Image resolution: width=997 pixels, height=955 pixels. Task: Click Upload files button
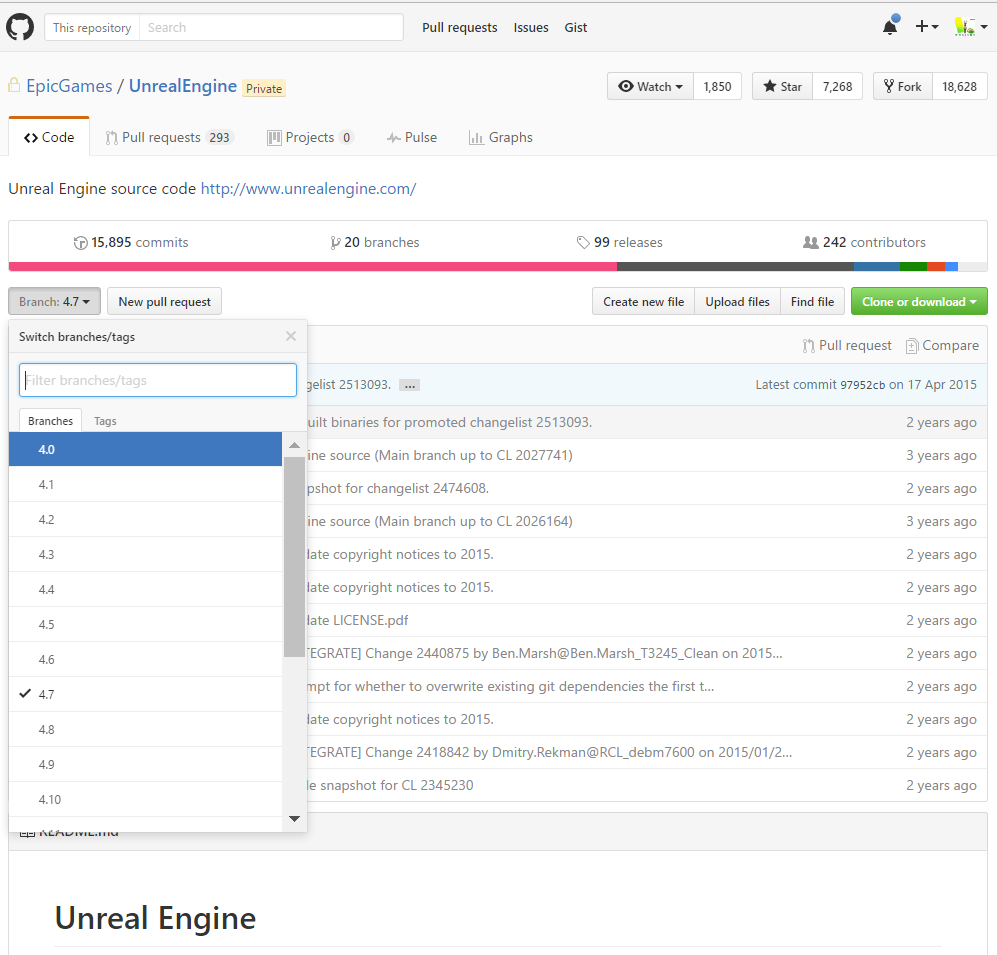tap(738, 301)
